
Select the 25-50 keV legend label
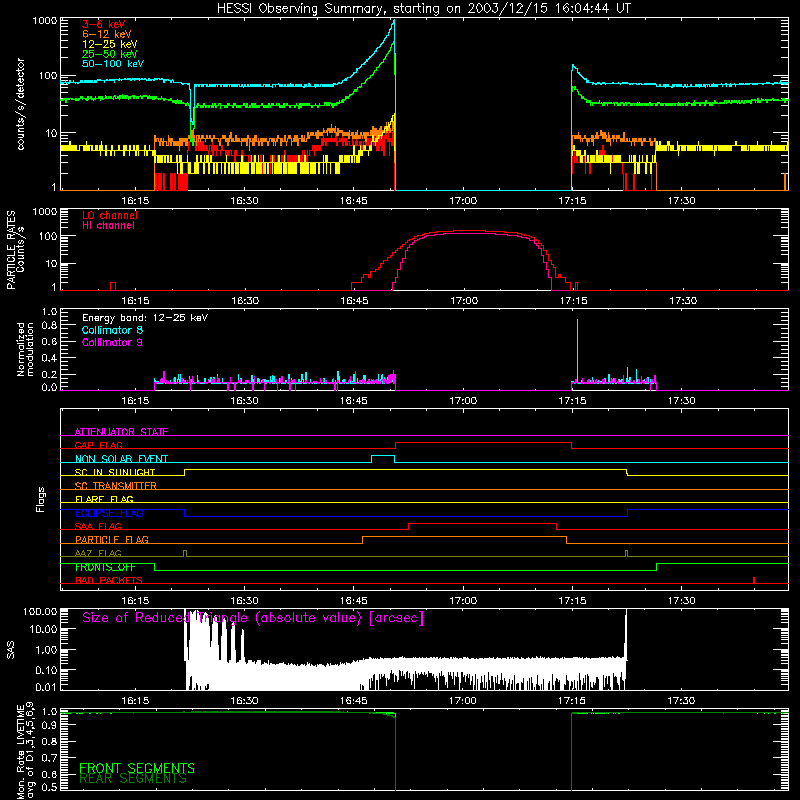pos(110,54)
